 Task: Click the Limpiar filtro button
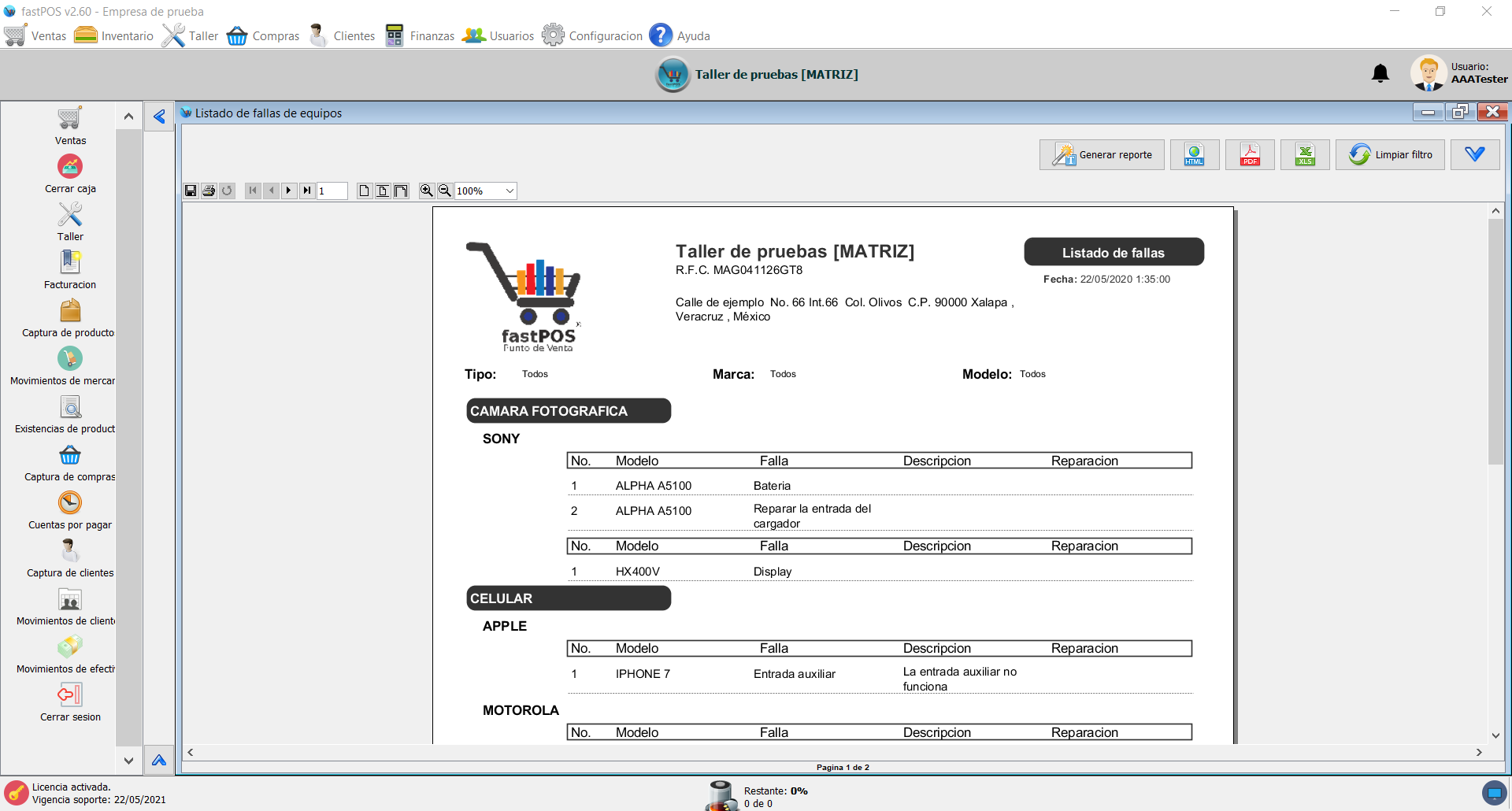coord(1390,154)
